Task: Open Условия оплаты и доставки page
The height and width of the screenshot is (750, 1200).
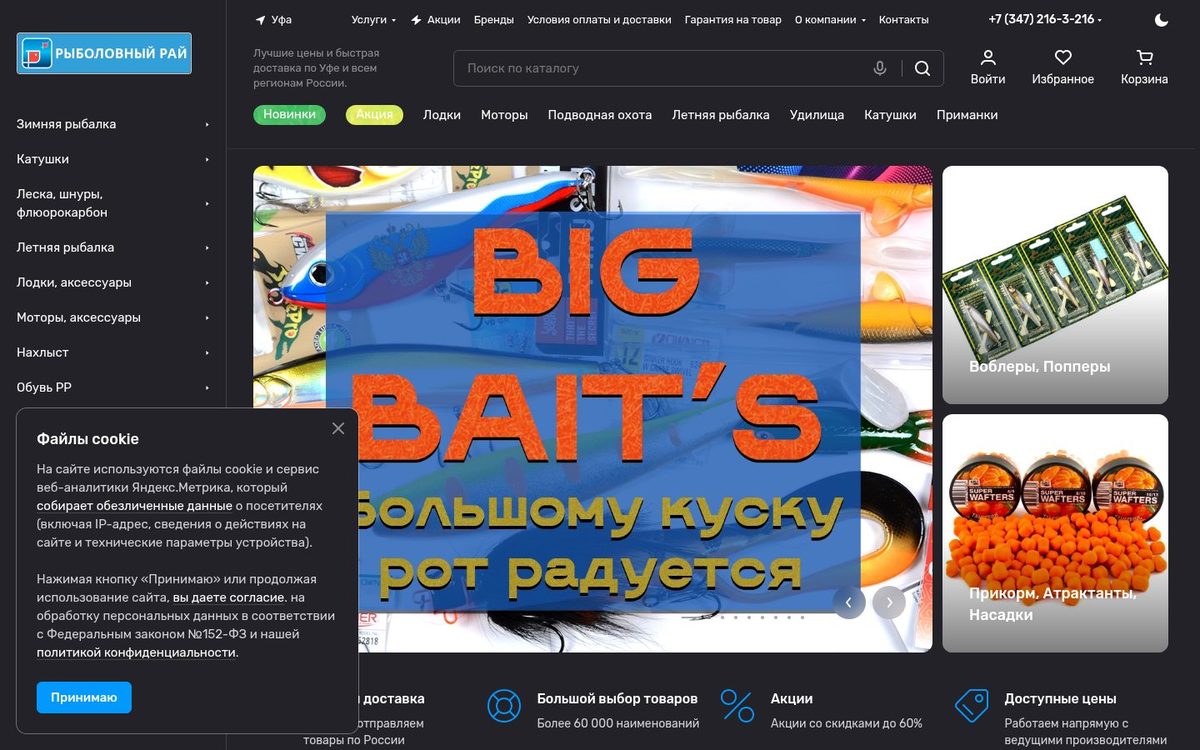Action: pyautogui.click(x=599, y=20)
